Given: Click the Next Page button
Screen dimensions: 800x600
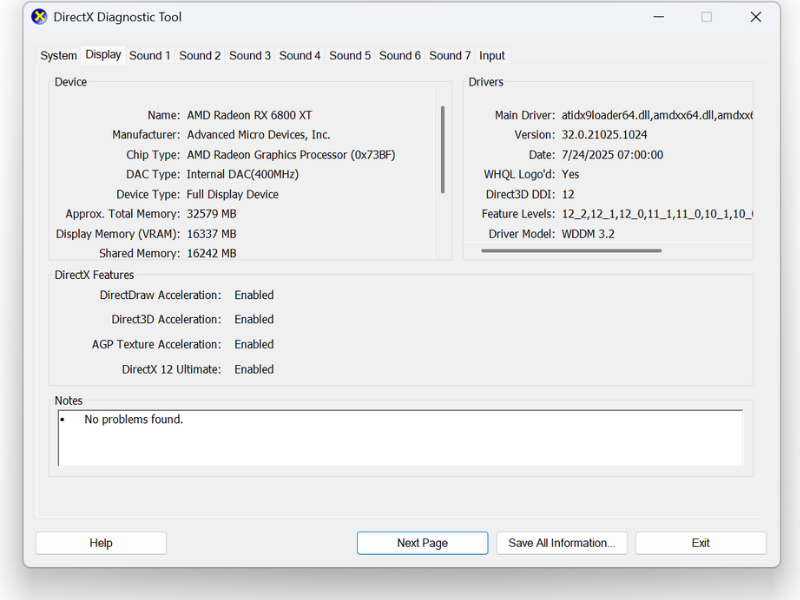Looking at the screenshot, I should tap(422, 543).
